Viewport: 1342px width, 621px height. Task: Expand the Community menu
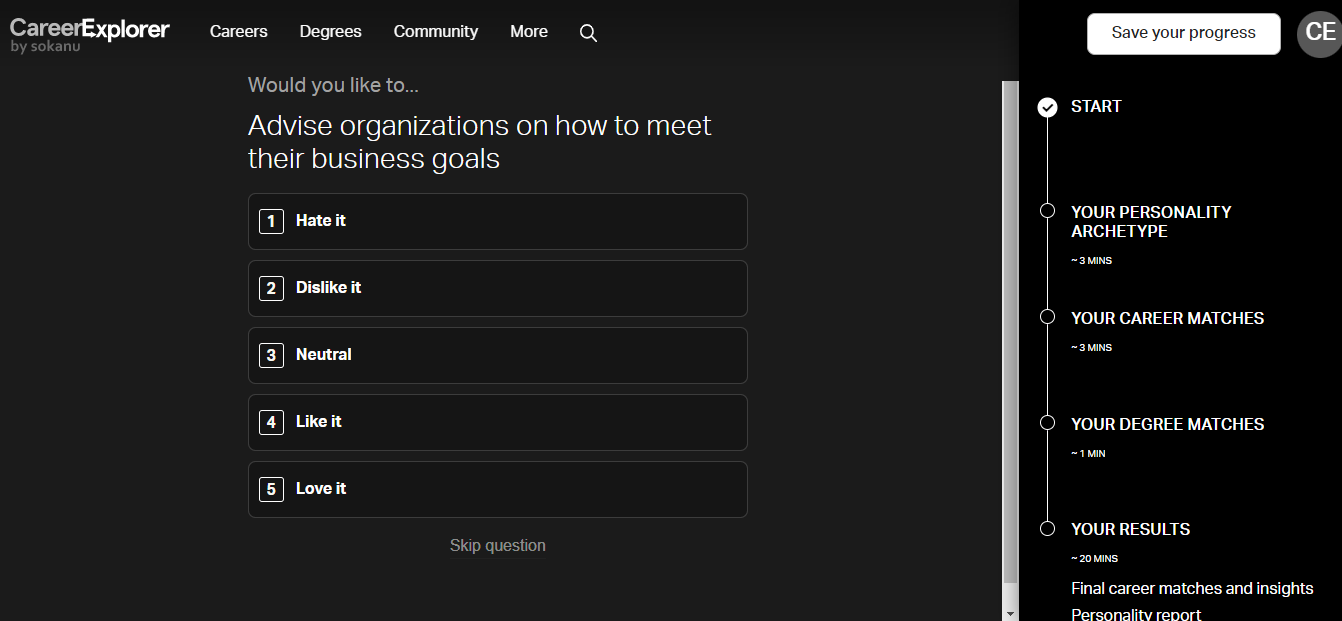click(x=435, y=32)
